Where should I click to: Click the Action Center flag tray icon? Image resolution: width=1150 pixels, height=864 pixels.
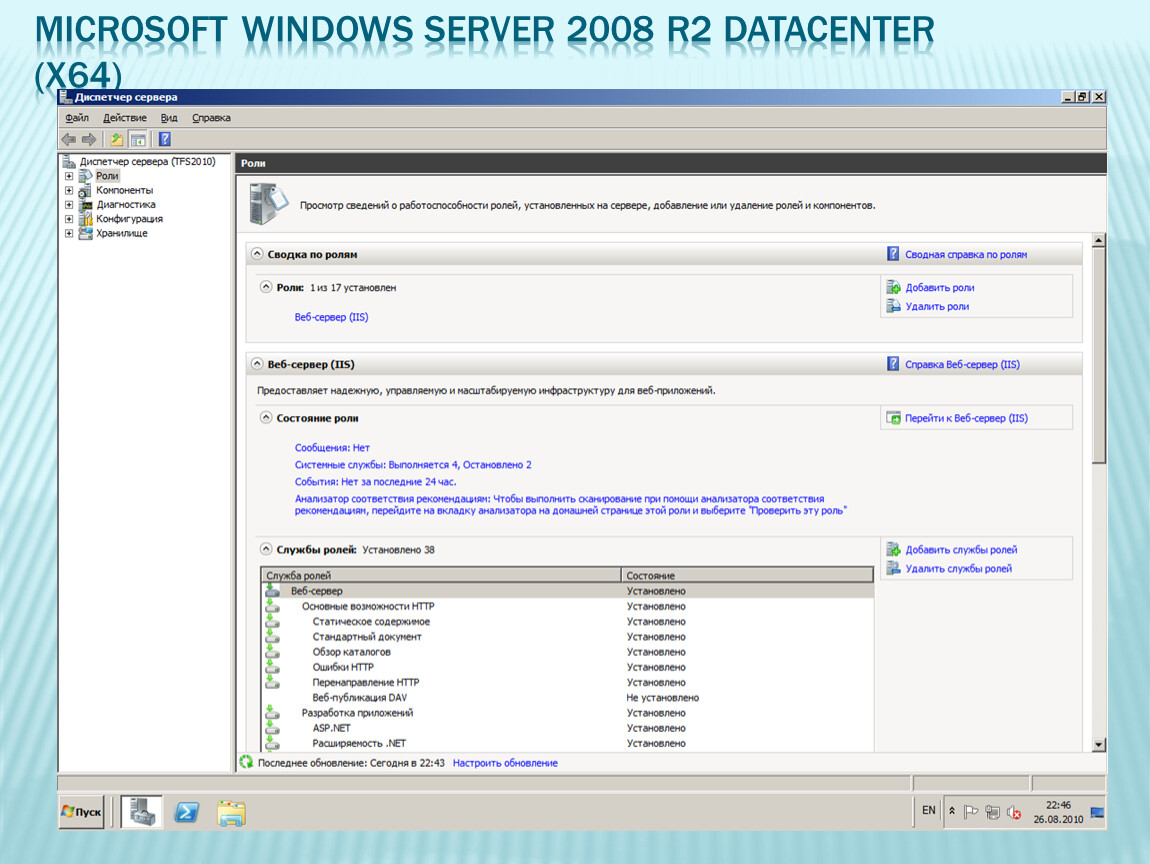click(x=970, y=812)
